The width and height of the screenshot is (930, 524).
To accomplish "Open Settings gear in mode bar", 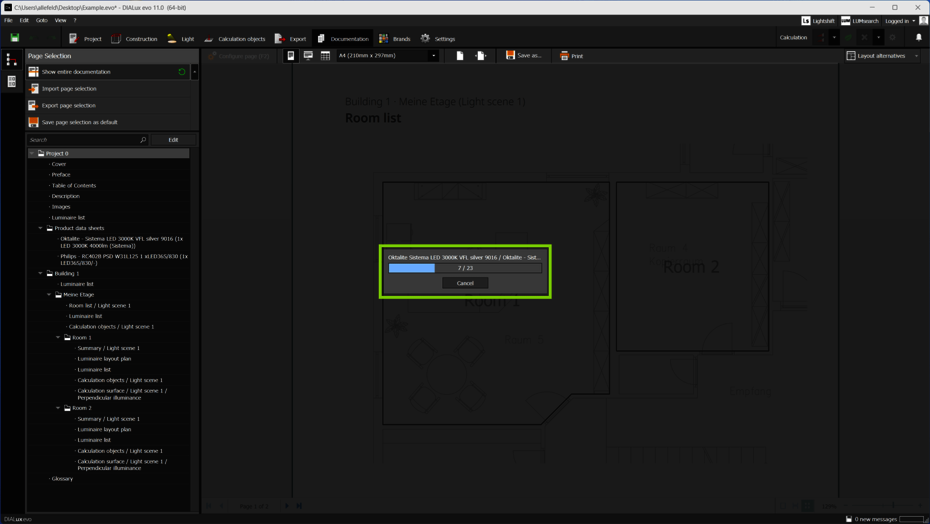I will (x=426, y=39).
